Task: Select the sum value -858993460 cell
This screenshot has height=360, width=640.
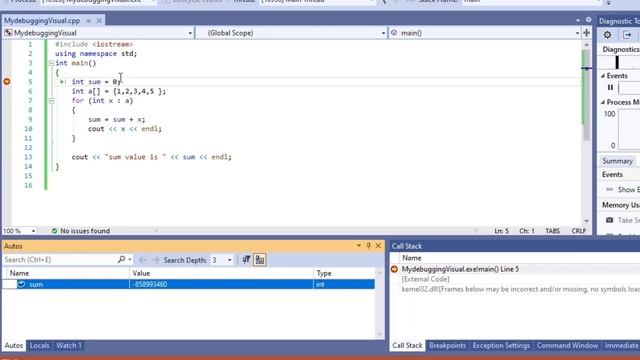Action: click(x=222, y=284)
